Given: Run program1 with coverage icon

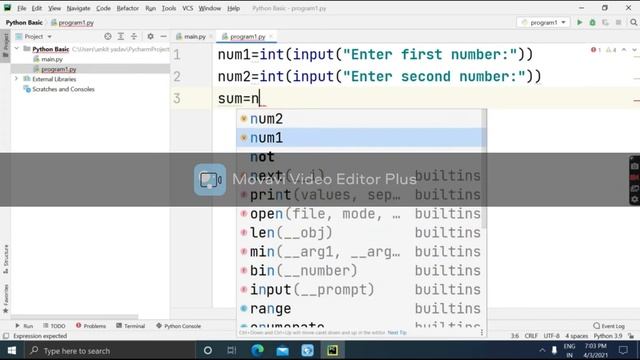Looking at the screenshot, I should point(605,22).
